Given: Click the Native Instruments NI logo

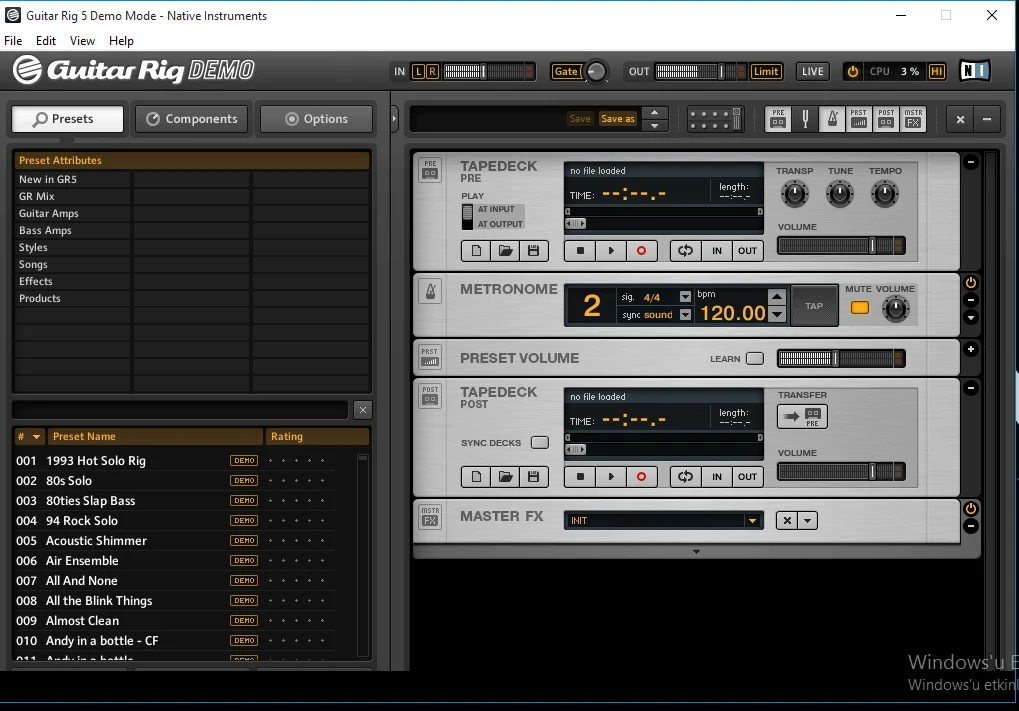Looking at the screenshot, I should 975,71.
